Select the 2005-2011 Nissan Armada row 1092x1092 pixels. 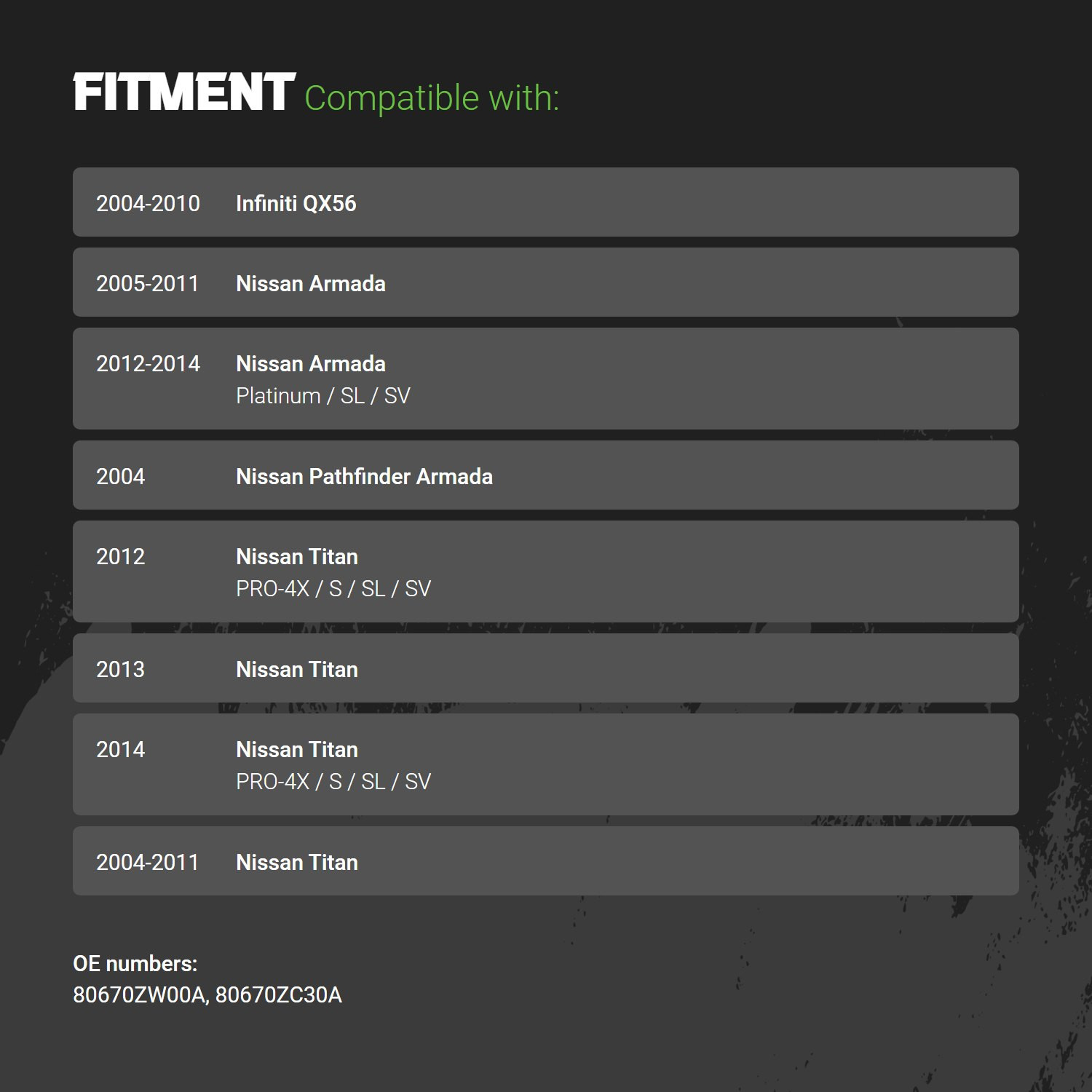546,282
